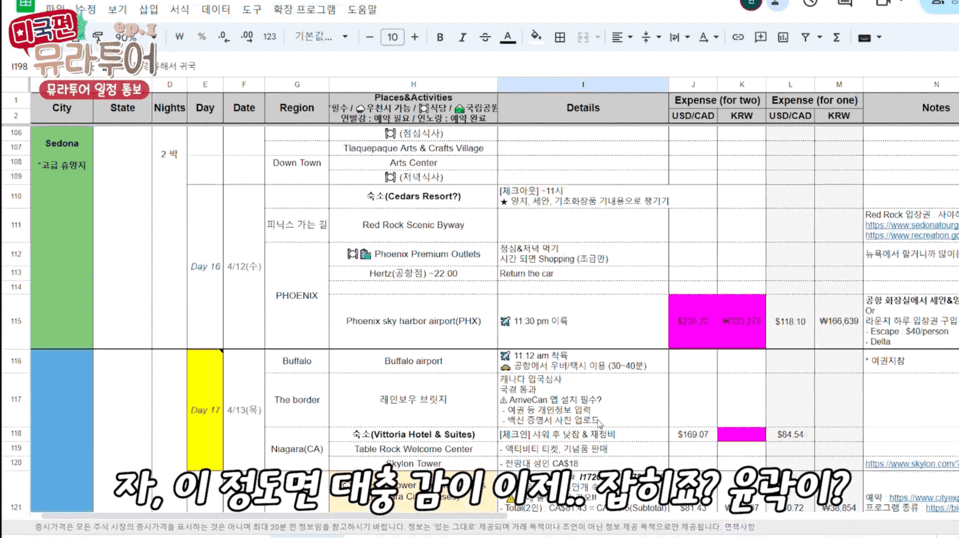
Task: Add a comment using toolbar icon
Action: (x=760, y=37)
